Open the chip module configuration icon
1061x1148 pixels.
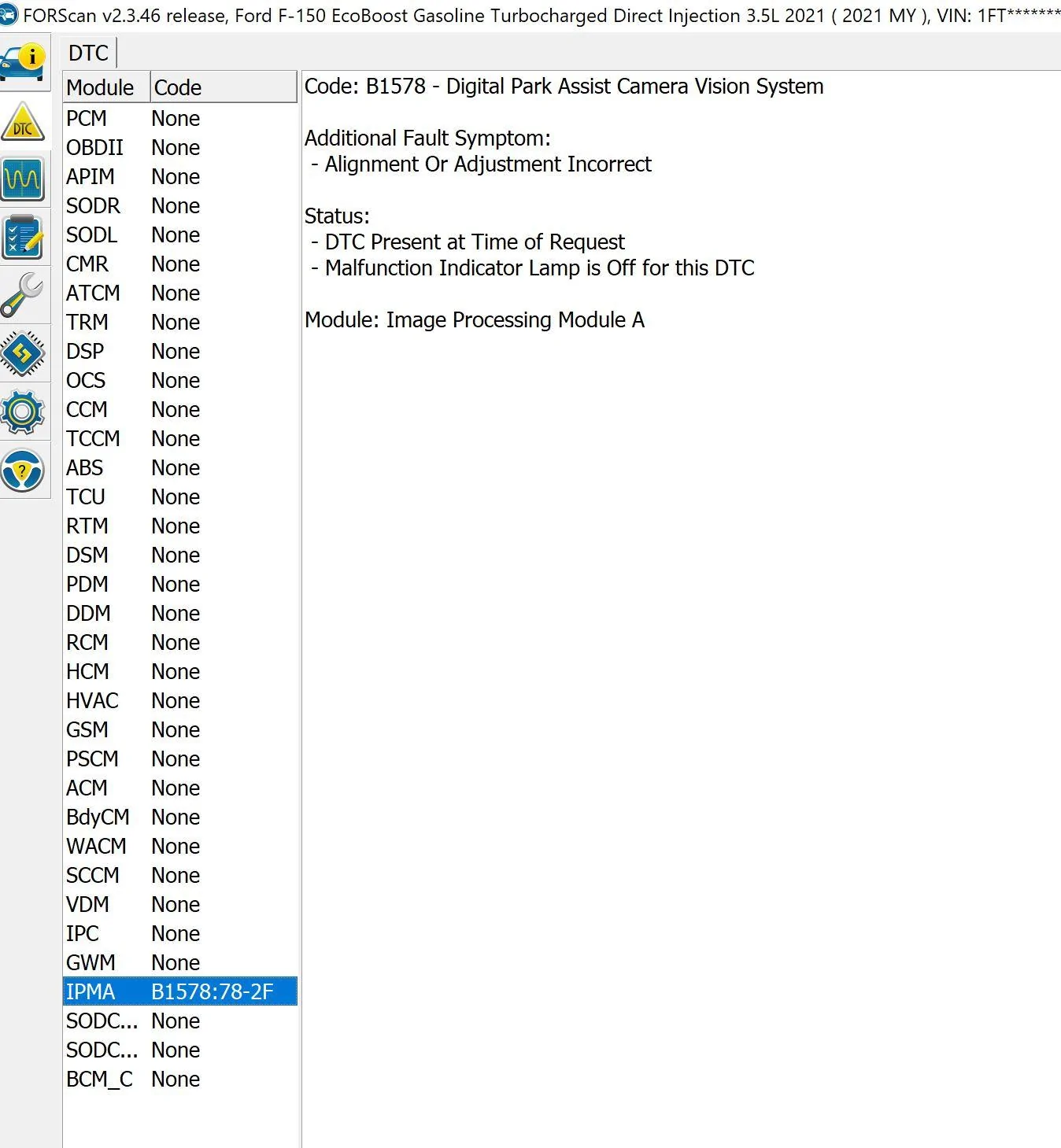(x=23, y=353)
